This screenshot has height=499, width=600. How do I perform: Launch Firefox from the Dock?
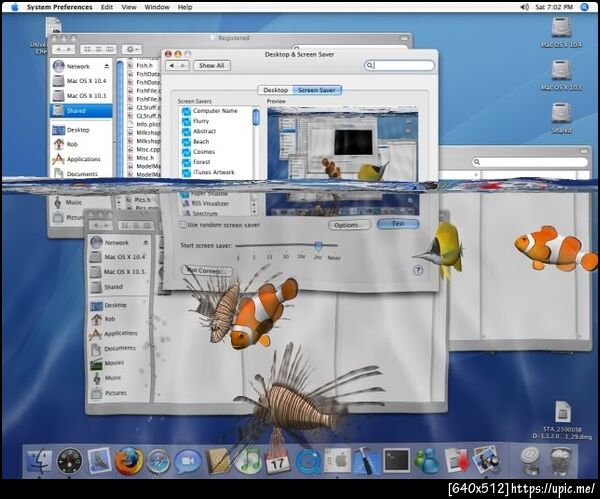click(x=129, y=461)
